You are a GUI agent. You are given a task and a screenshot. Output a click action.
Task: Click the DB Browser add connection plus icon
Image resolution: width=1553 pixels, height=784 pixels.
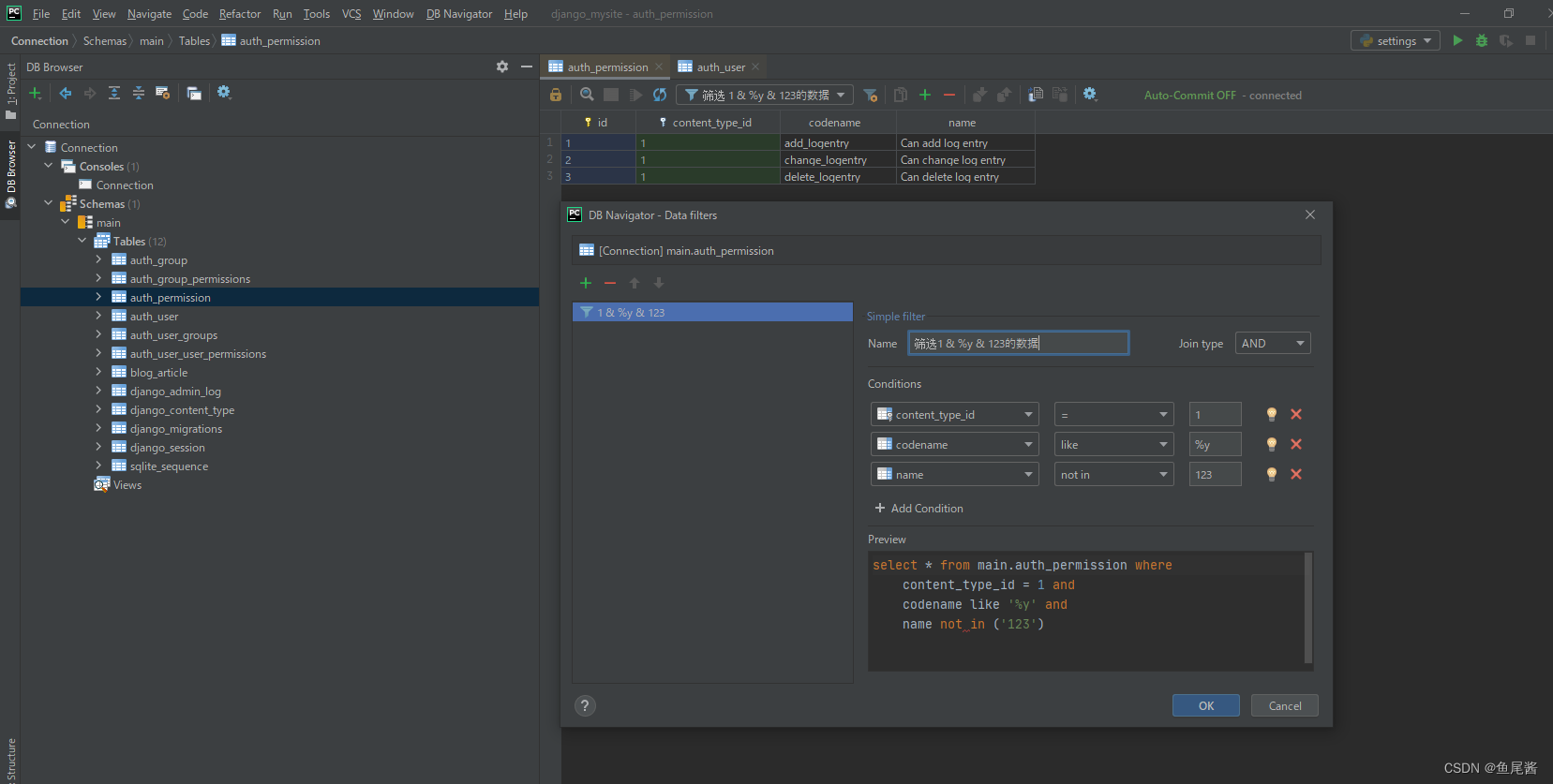pyautogui.click(x=35, y=93)
